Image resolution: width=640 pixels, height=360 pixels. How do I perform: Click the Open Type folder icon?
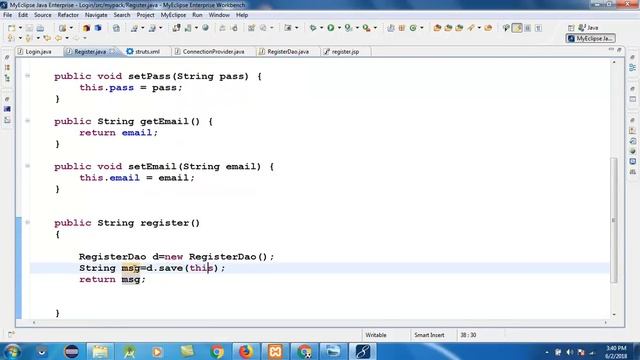(x=437, y=28)
